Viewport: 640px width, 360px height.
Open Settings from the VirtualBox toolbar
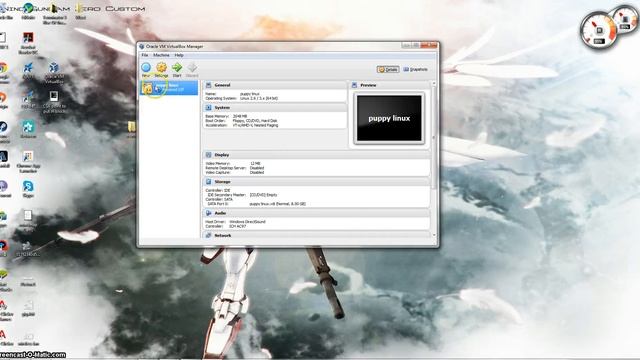161,69
